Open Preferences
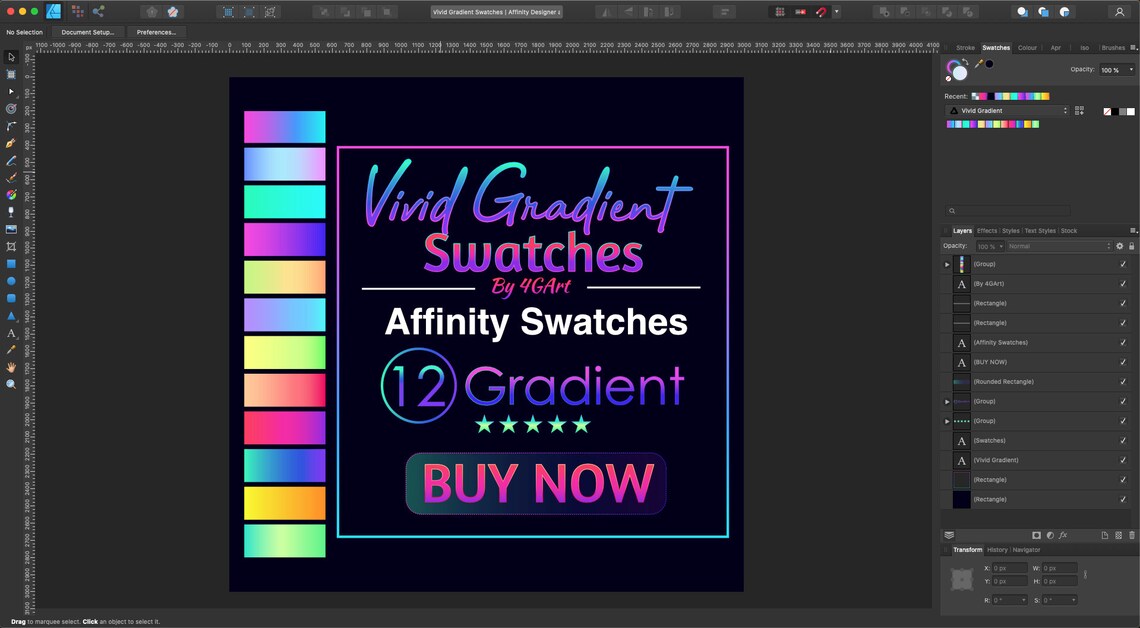 pos(156,31)
